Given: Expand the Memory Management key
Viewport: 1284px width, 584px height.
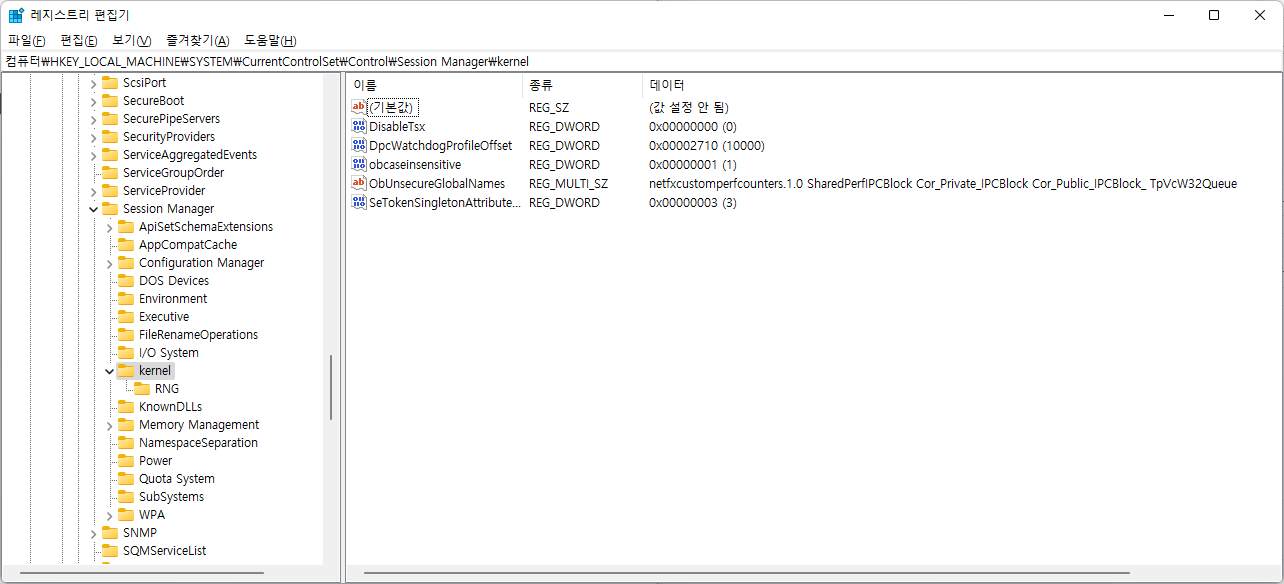Looking at the screenshot, I should [109, 425].
